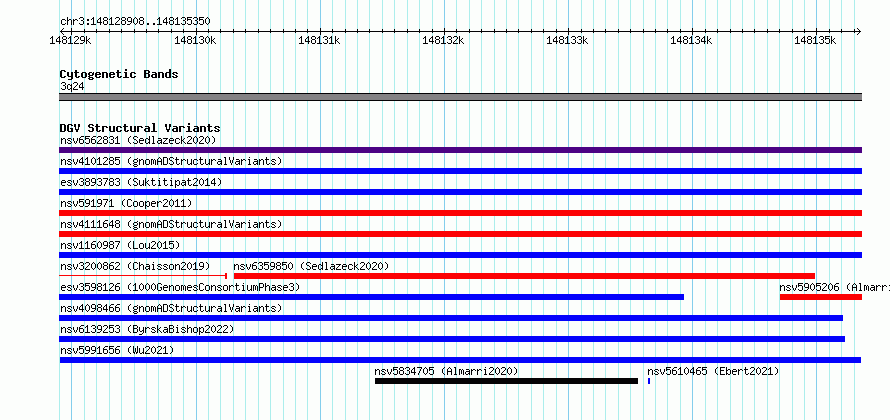Image resolution: width=890 pixels, height=420 pixels.
Task: Open esv3598126 (1000GenomesConsortiumPhase3) label
Action: pos(180,287)
